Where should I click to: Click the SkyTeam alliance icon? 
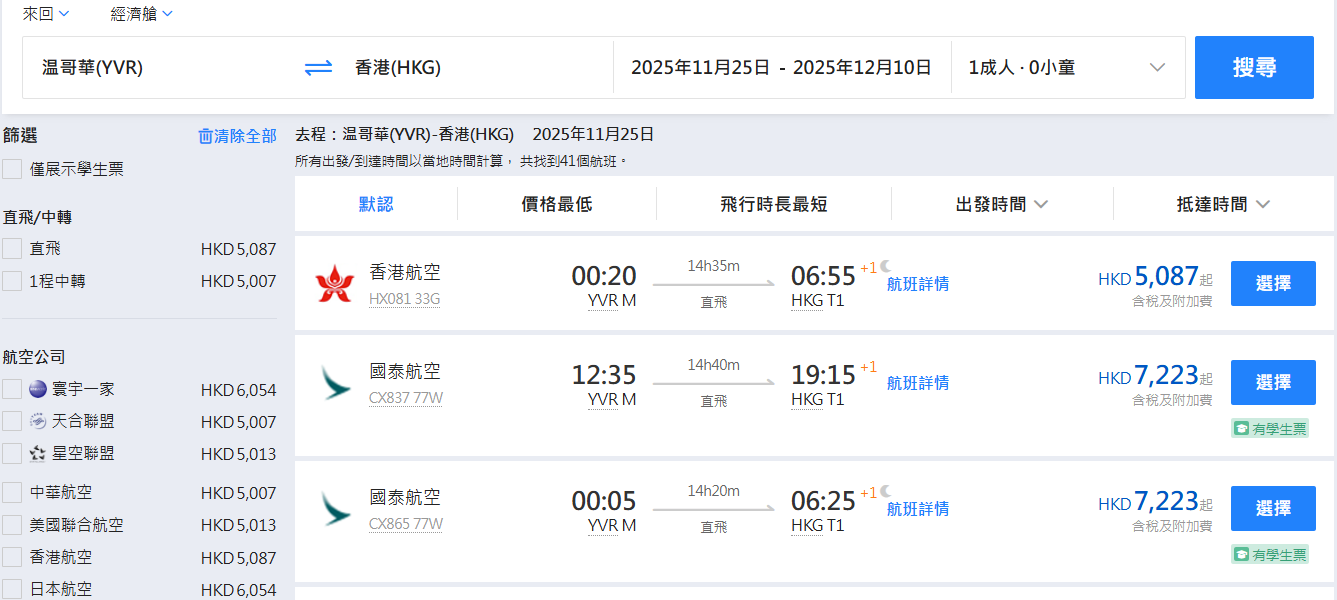(38, 421)
